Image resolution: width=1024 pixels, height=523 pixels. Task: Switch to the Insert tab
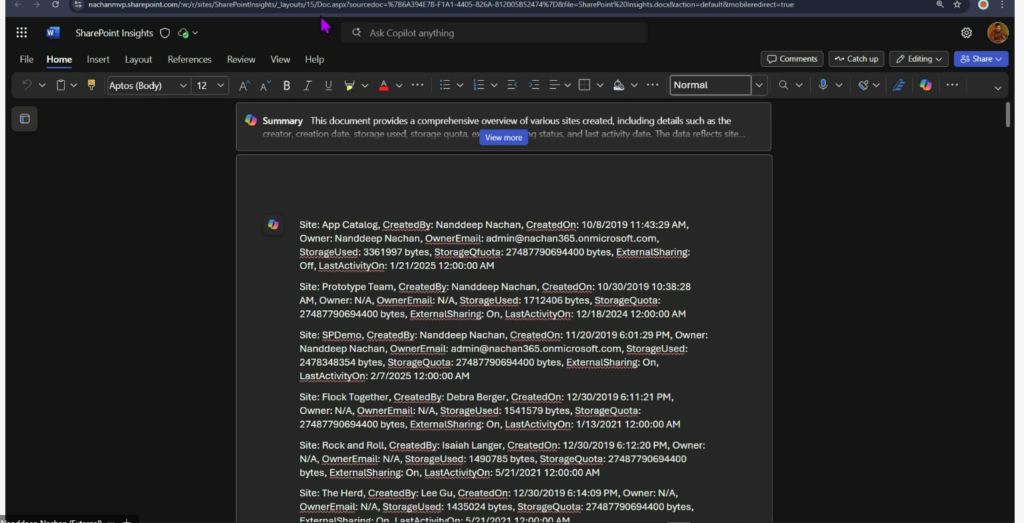[x=98, y=59]
